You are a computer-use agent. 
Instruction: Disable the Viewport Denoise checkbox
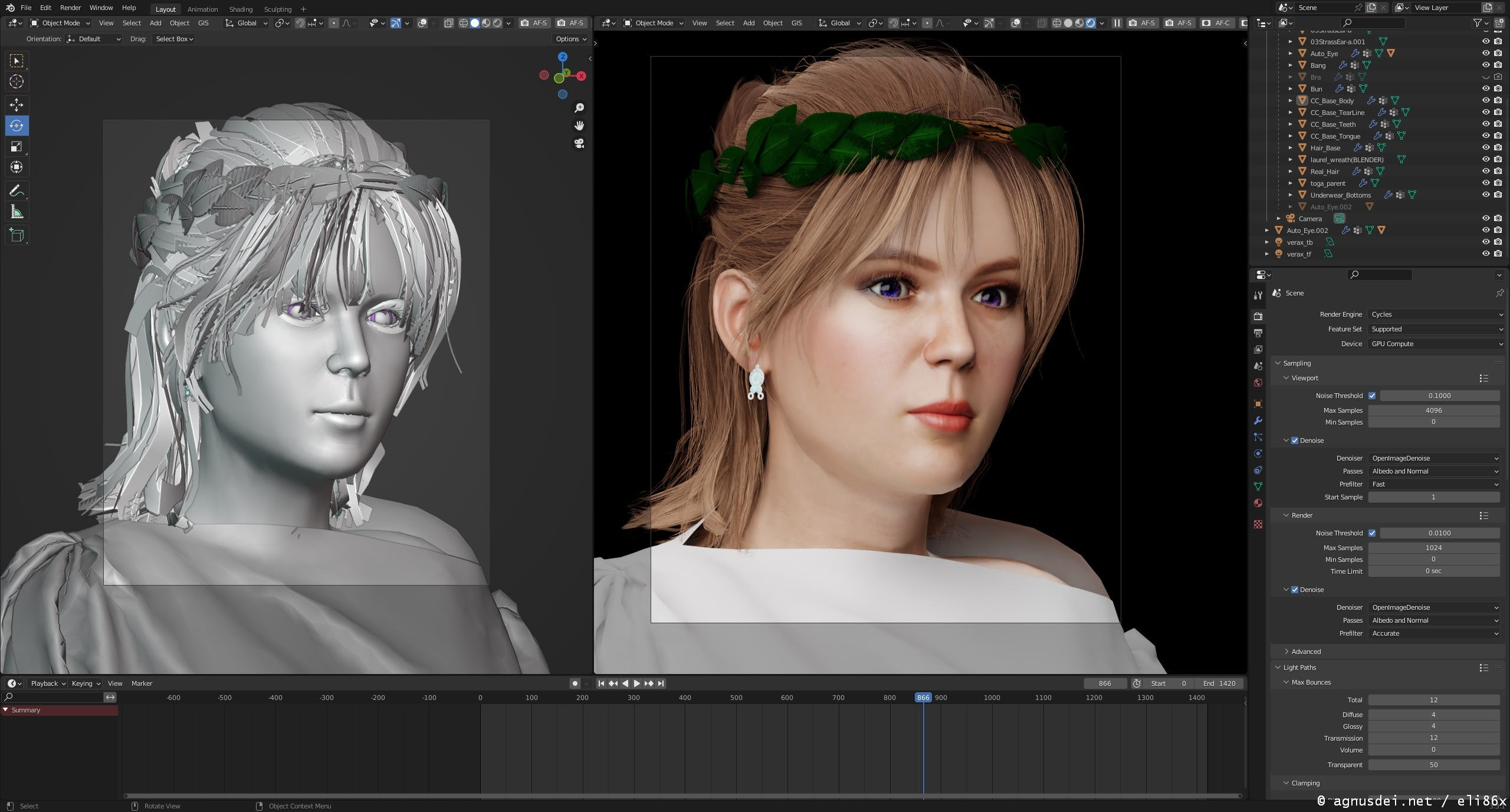click(1295, 440)
